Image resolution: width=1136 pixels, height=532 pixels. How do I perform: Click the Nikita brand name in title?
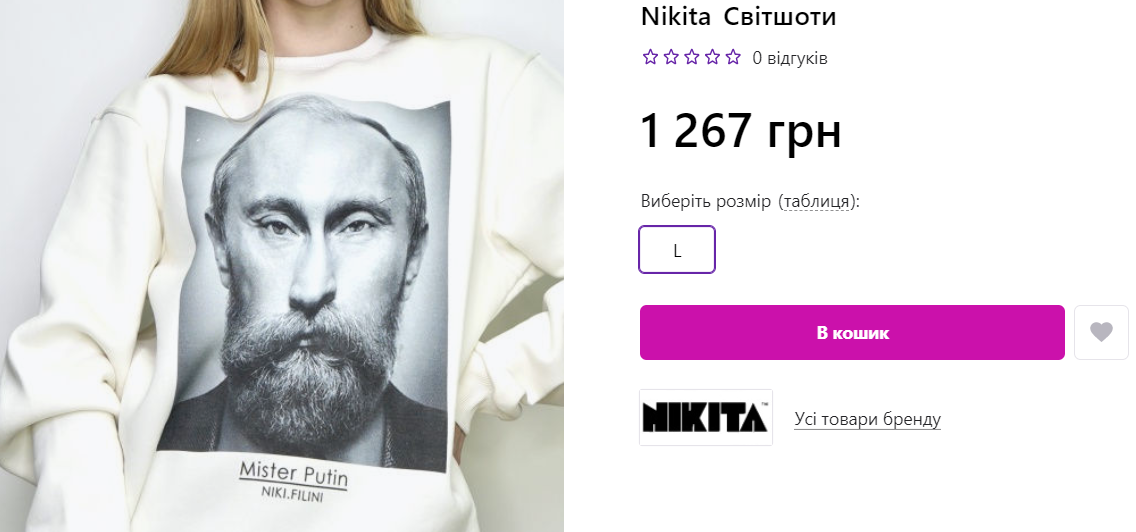click(x=676, y=17)
